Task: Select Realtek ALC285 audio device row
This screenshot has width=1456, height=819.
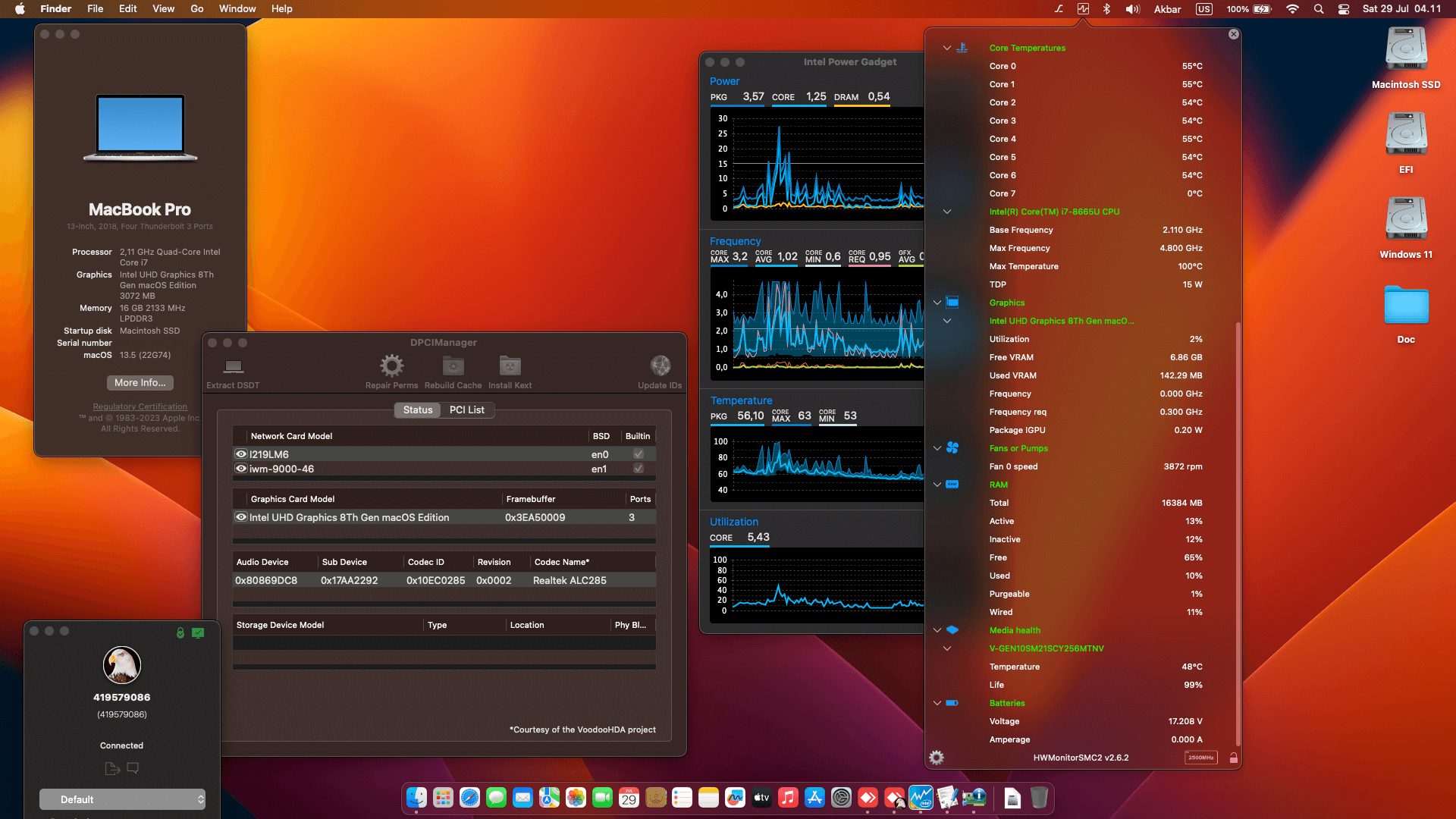Action: [444, 580]
